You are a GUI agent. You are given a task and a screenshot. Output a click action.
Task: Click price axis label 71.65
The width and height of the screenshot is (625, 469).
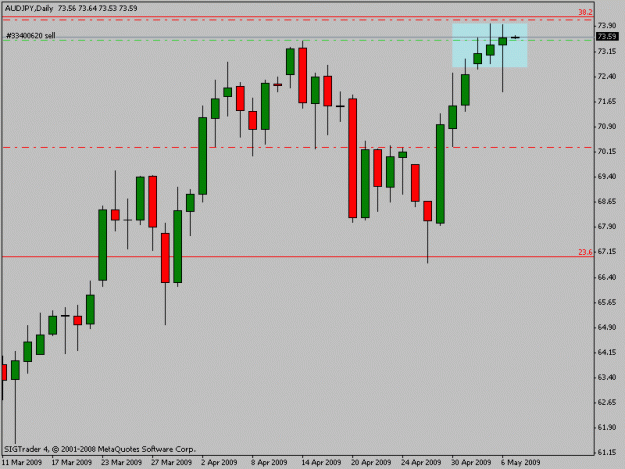point(607,101)
